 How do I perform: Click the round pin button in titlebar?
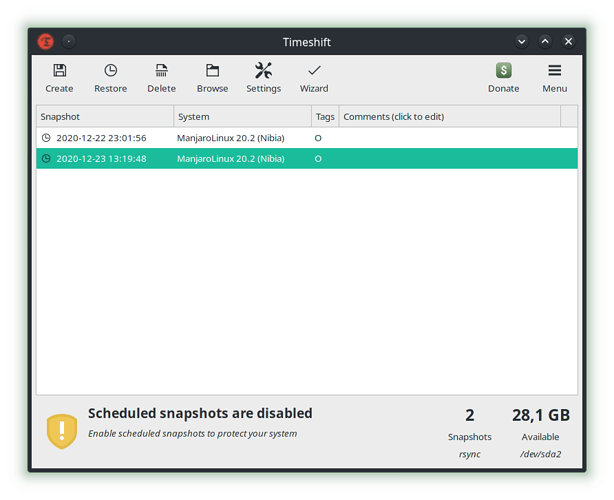coord(69,42)
